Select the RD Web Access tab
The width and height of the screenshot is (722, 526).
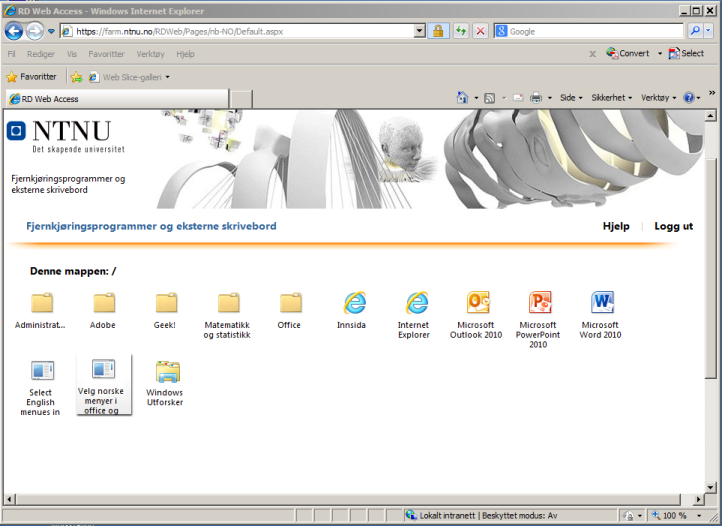117,99
